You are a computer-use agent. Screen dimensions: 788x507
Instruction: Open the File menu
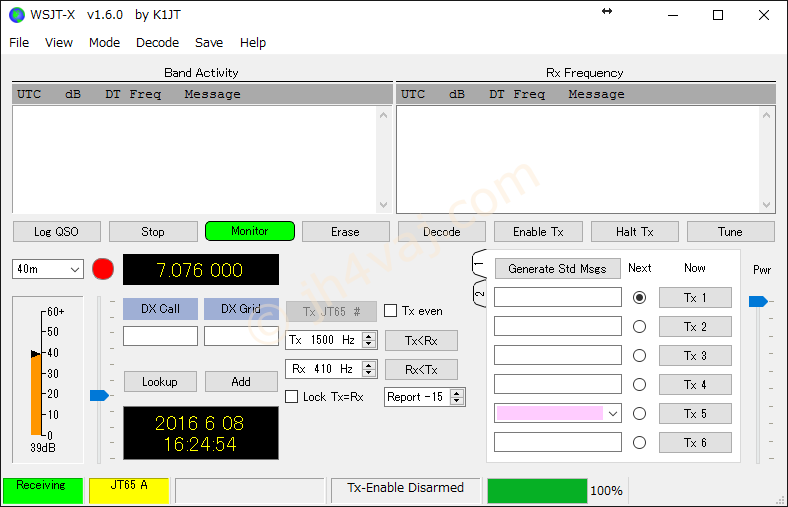(19, 43)
